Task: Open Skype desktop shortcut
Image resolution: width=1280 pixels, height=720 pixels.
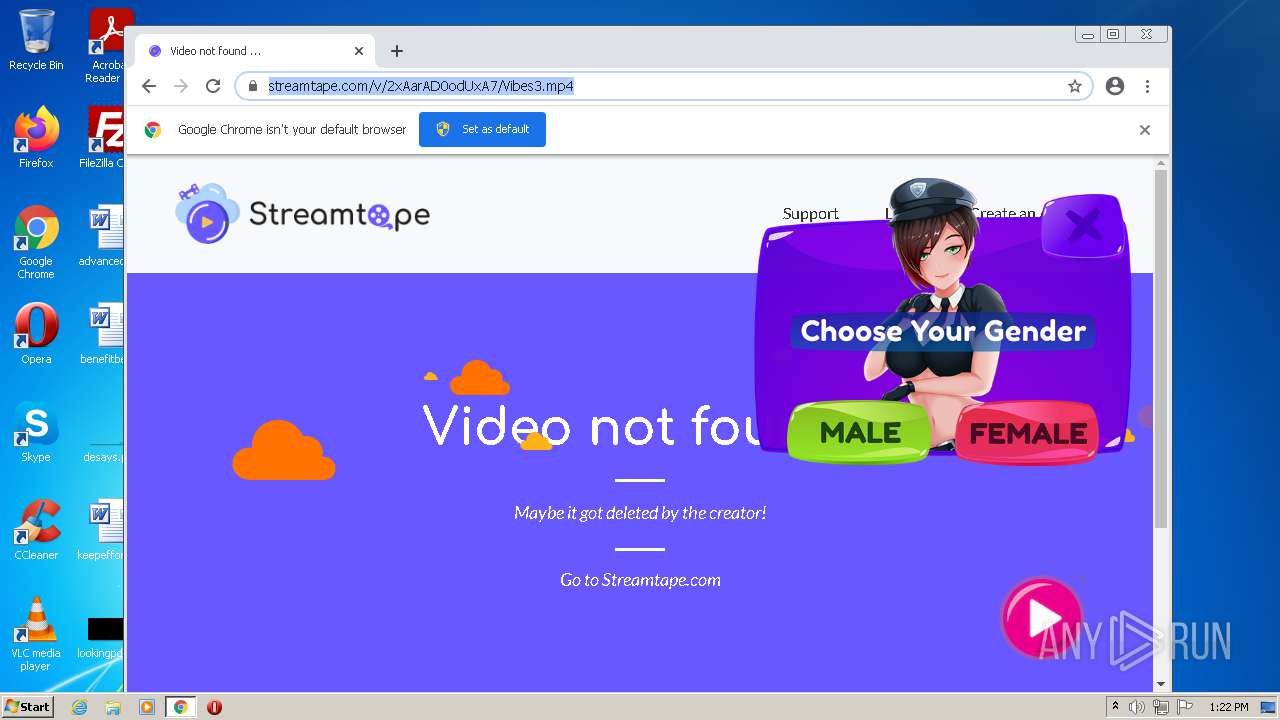Action: coord(36,431)
